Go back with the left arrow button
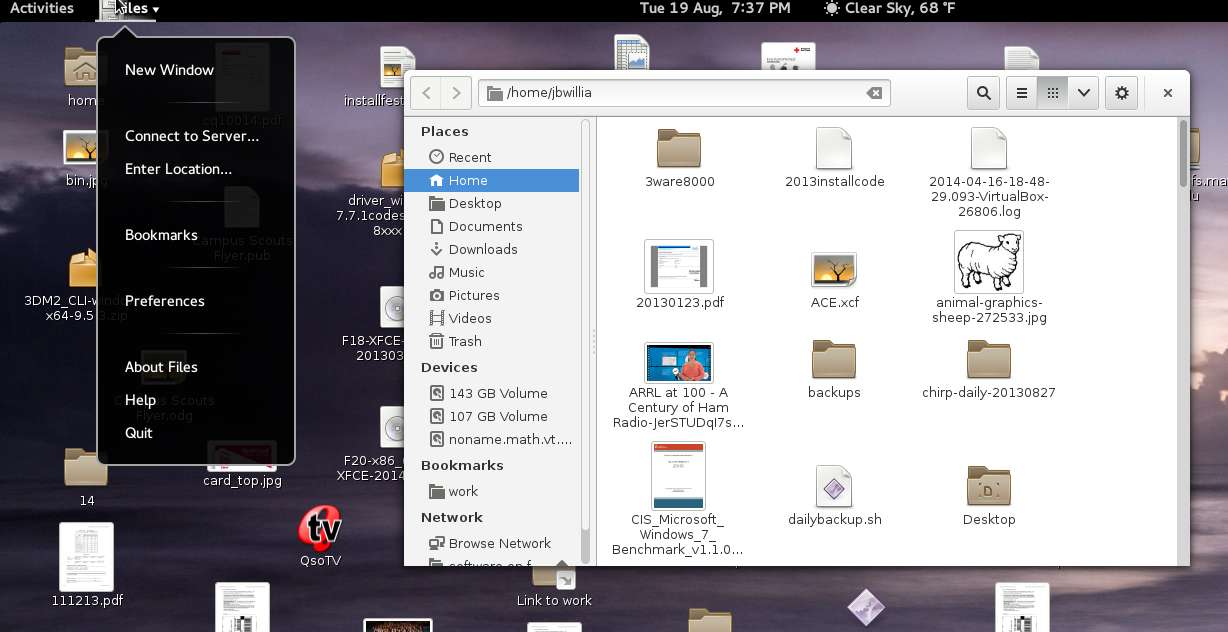The image size is (1228, 632). point(426,93)
